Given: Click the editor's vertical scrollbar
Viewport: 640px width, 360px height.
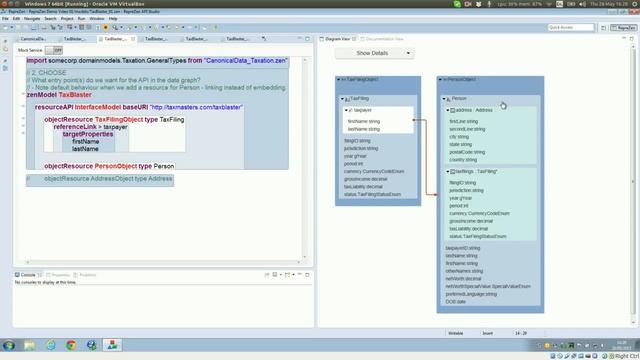Looking at the screenshot, I should coord(305,158).
